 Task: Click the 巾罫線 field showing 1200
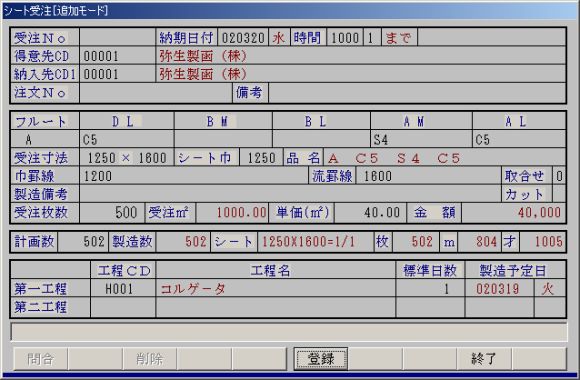[x=194, y=176]
